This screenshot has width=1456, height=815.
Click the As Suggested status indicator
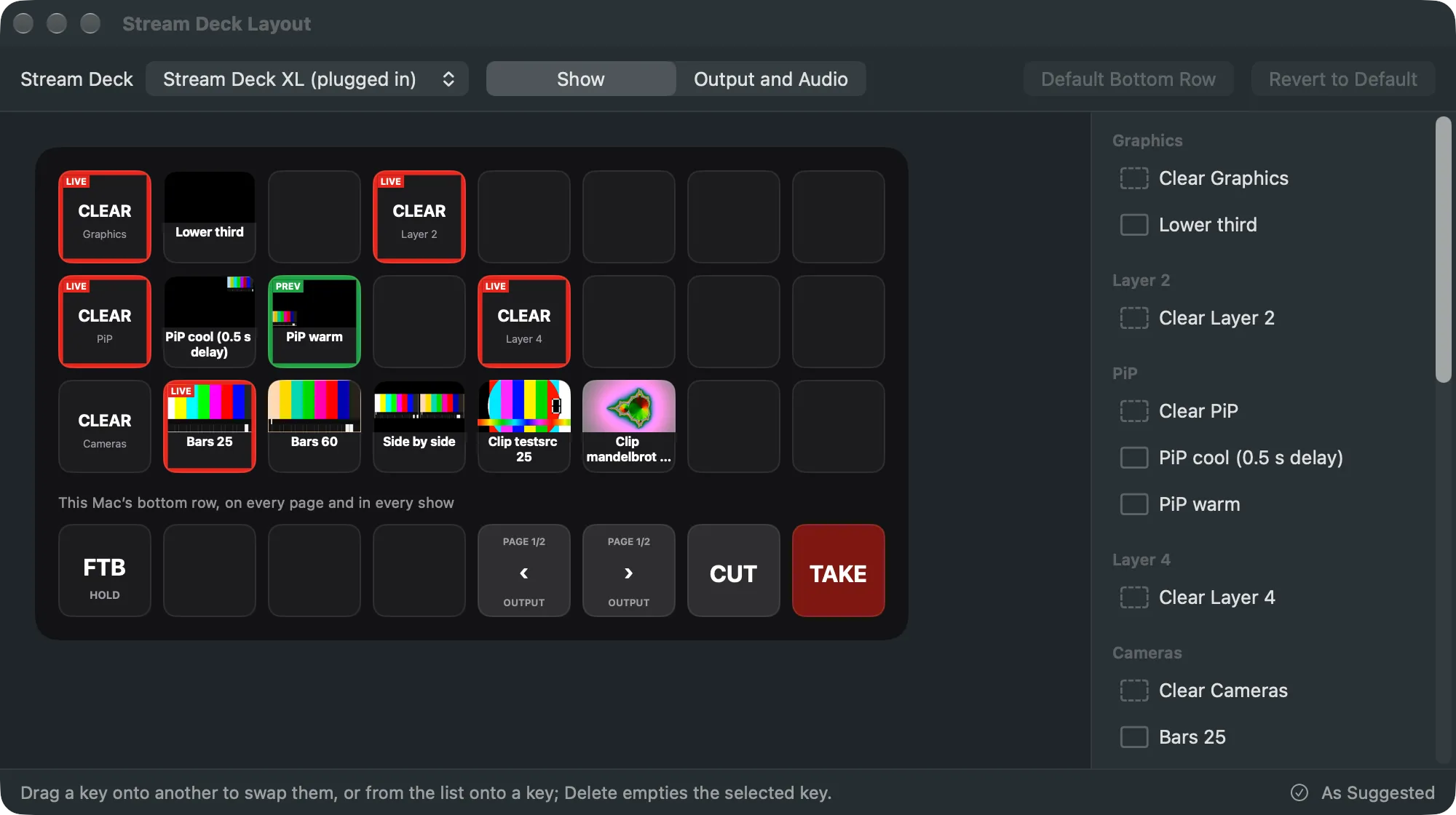pos(1363,792)
